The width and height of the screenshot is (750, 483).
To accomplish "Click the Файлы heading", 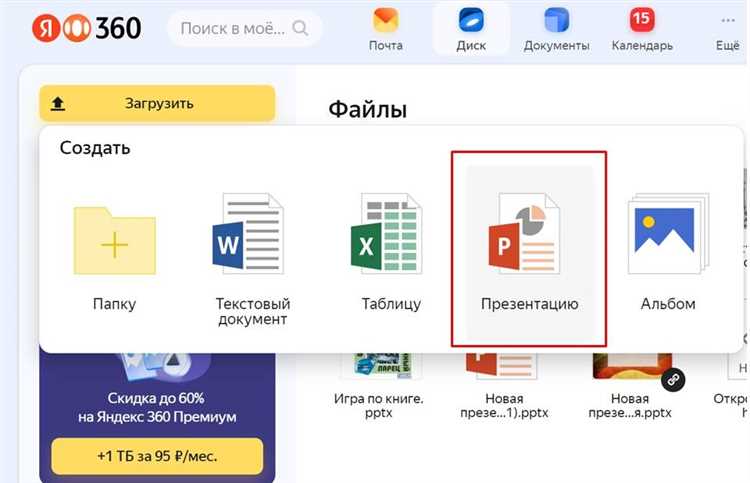I will click(367, 110).
